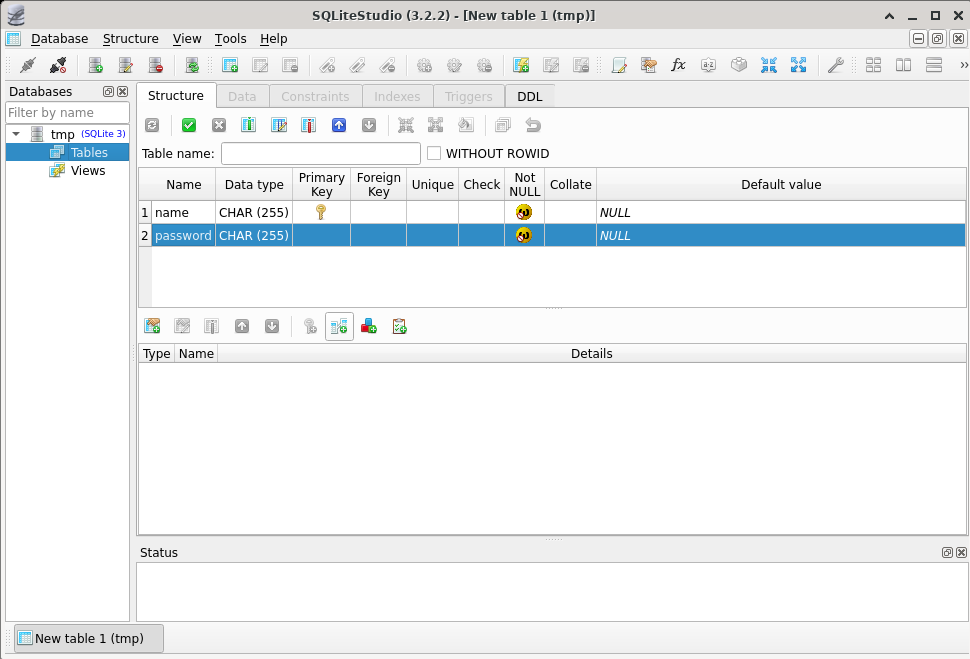The width and height of the screenshot is (970, 659).
Task: Select the Structure tab
Action: pyautogui.click(x=176, y=96)
